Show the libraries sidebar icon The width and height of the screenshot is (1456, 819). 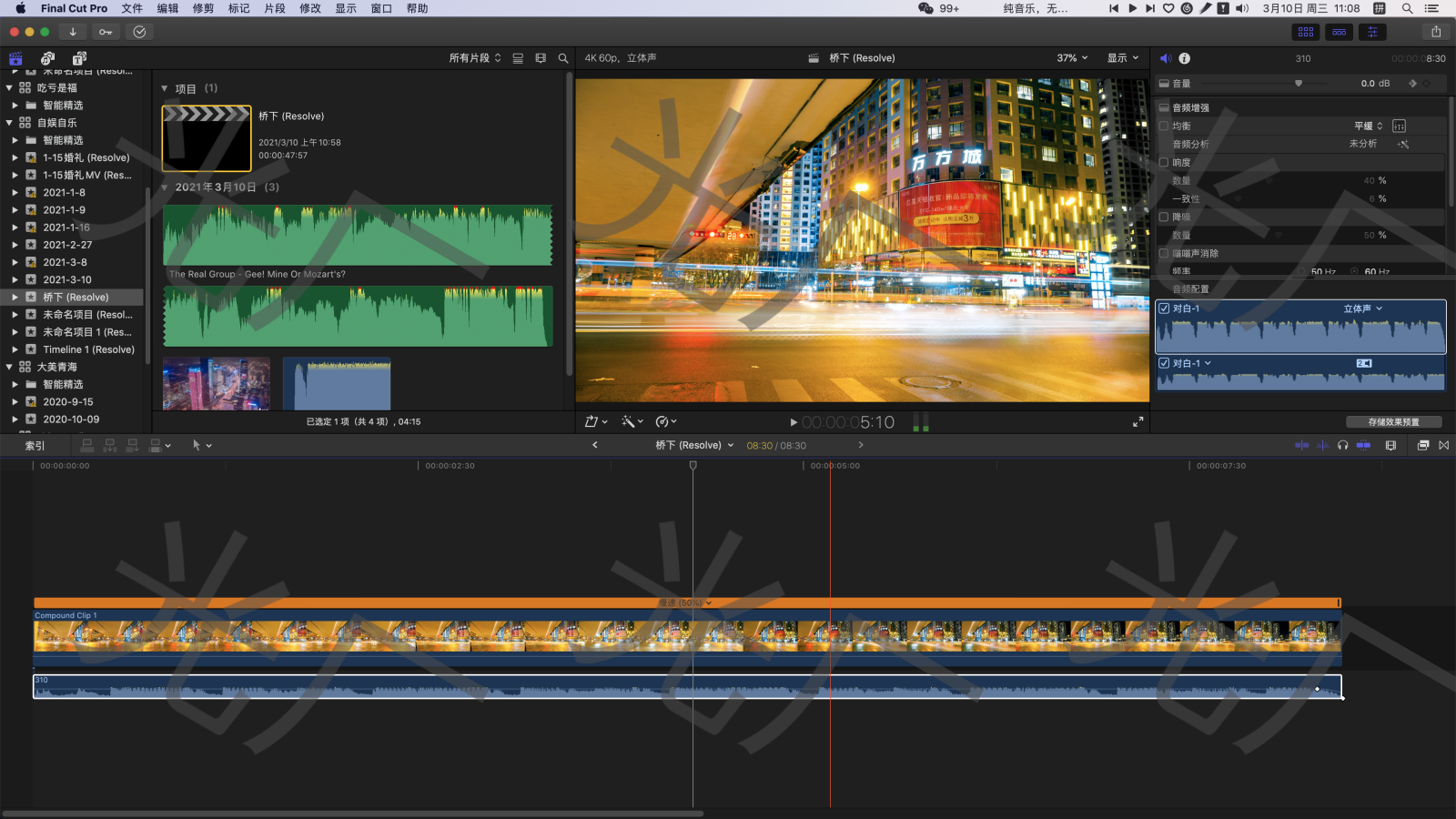tap(15, 58)
